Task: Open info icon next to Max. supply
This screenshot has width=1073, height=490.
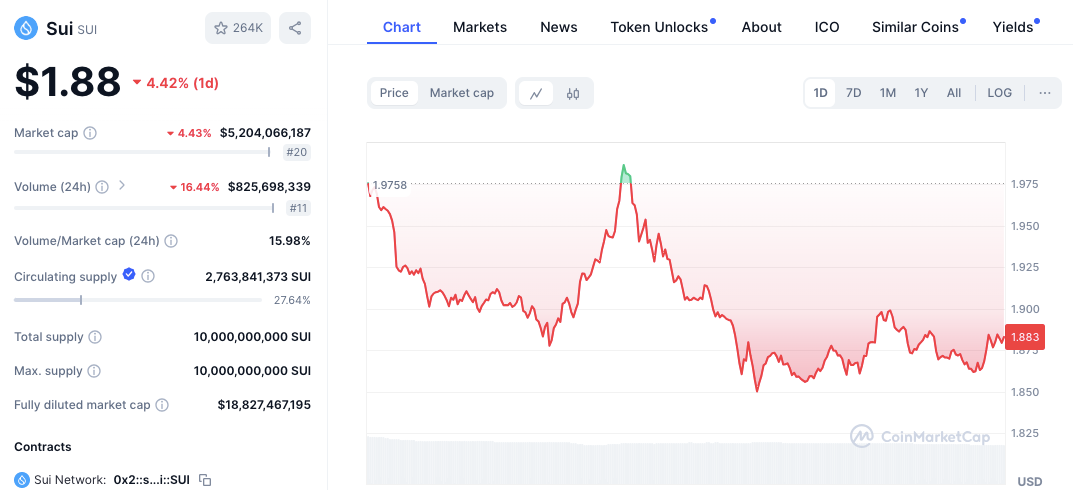Action: [x=94, y=371]
